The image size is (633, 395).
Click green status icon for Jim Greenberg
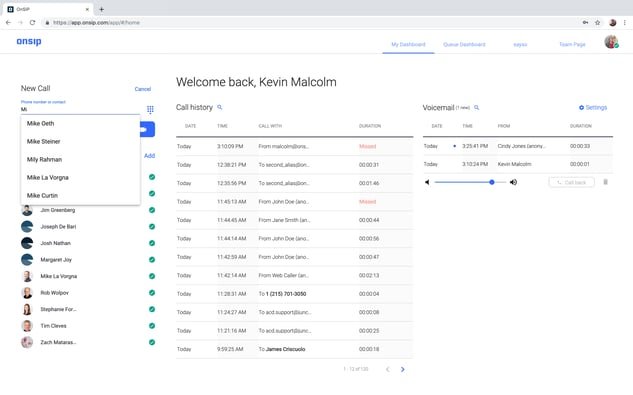pyautogui.click(x=152, y=210)
